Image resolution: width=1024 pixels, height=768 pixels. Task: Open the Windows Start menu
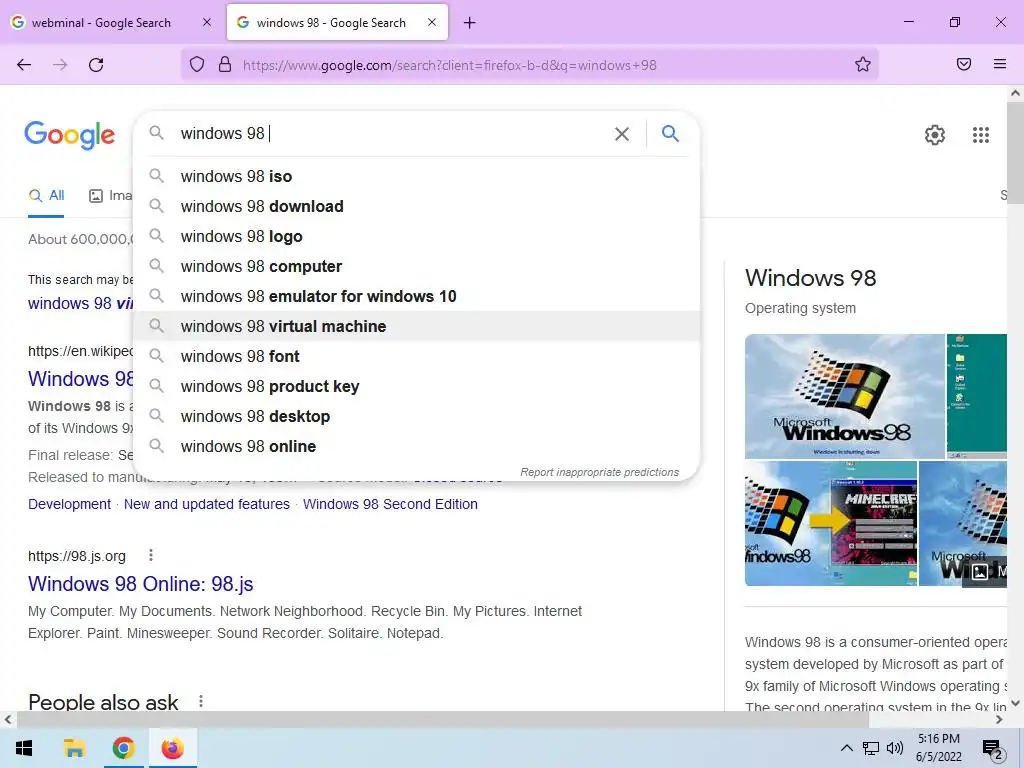click(x=24, y=748)
